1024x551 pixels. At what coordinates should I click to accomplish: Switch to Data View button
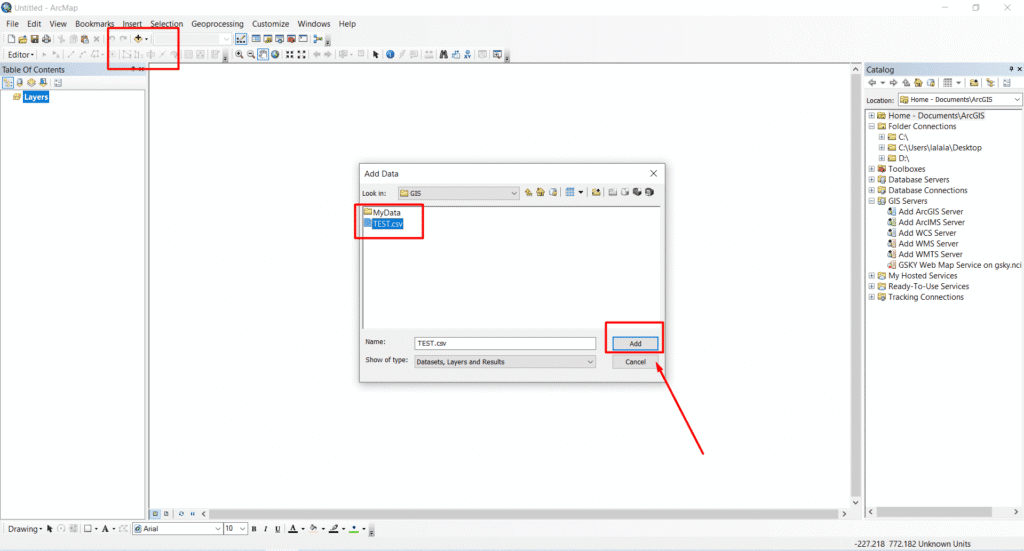pos(155,514)
